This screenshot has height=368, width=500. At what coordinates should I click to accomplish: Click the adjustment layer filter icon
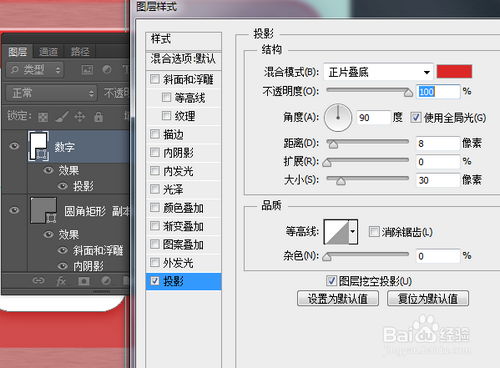pos(107,70)
